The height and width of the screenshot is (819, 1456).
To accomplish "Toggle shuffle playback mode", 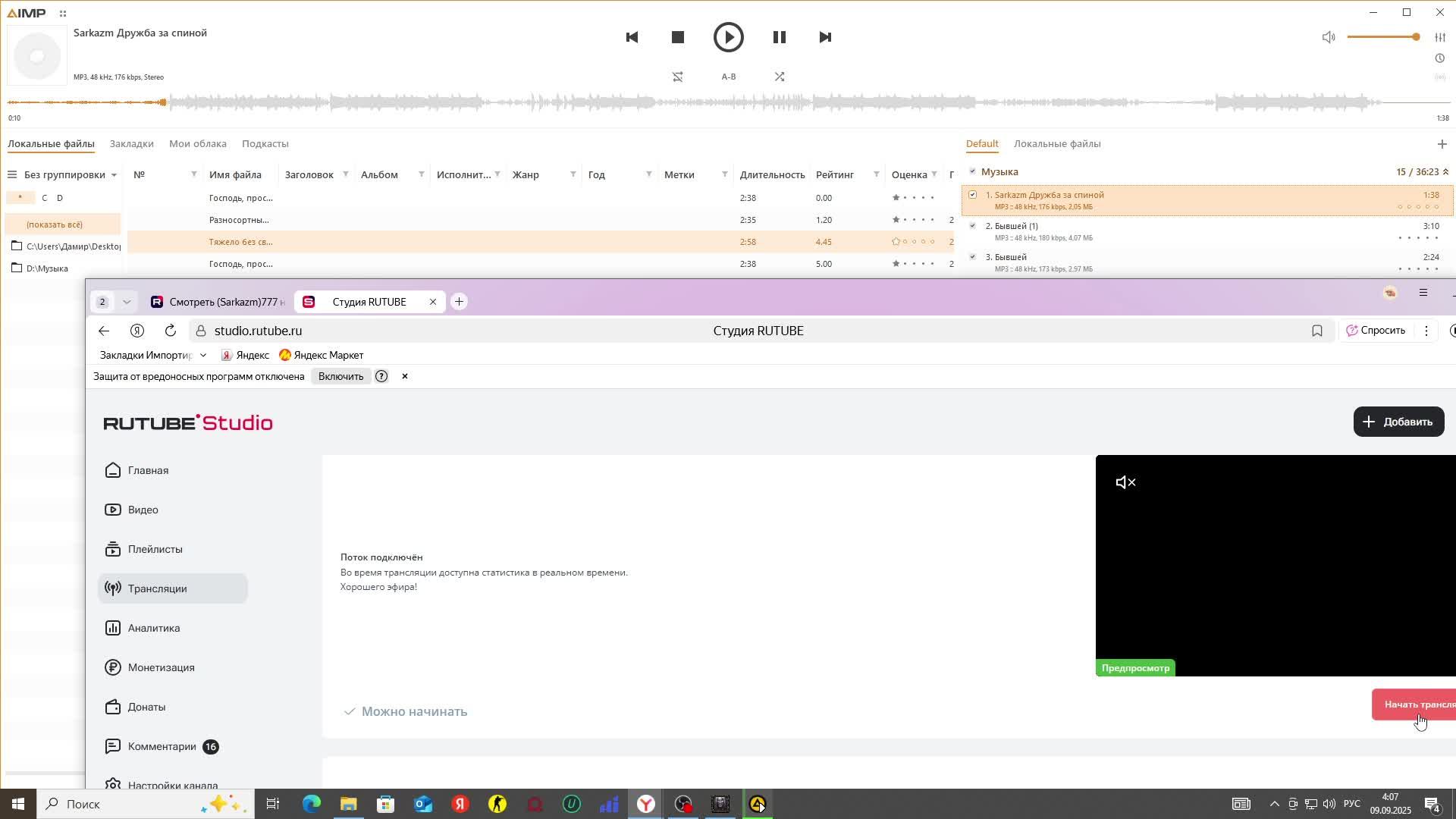I will point(779,77).
